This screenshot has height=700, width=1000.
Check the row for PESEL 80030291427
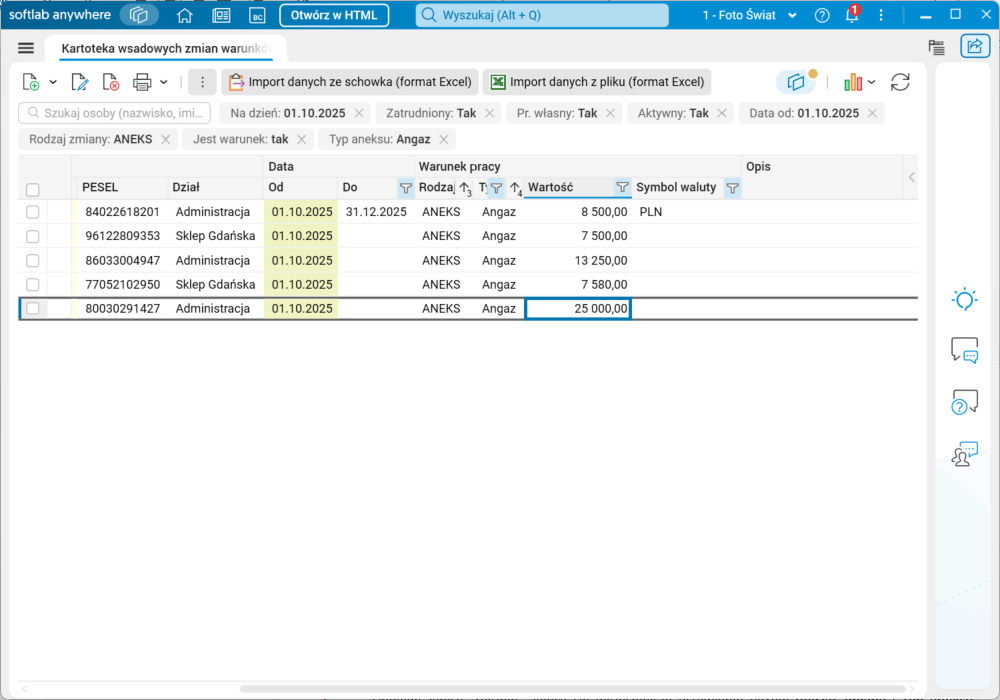(33, 309)
